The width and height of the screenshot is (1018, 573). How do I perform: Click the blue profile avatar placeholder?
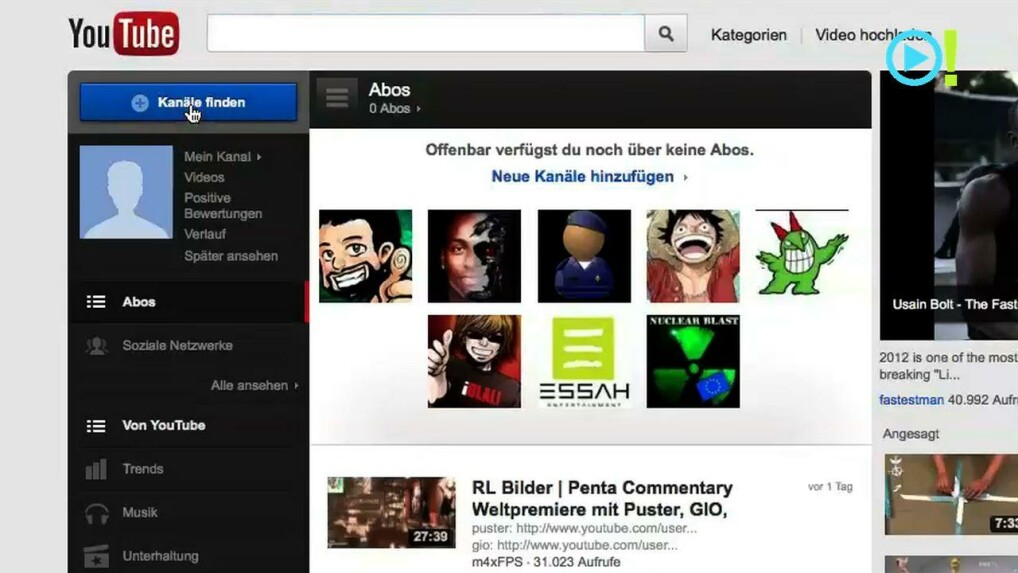[126, 192]
